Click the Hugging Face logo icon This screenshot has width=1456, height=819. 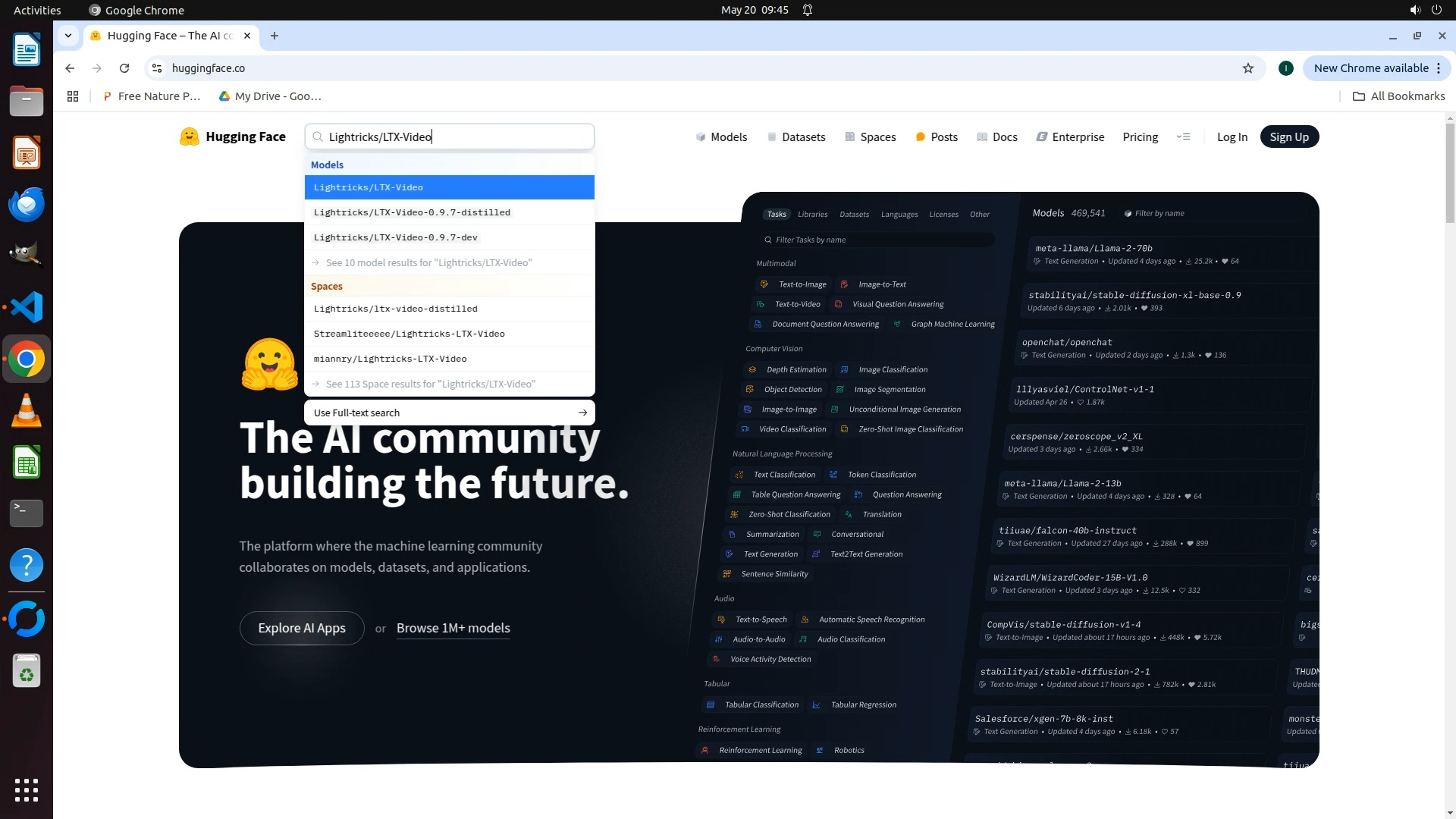click(189, 136)
